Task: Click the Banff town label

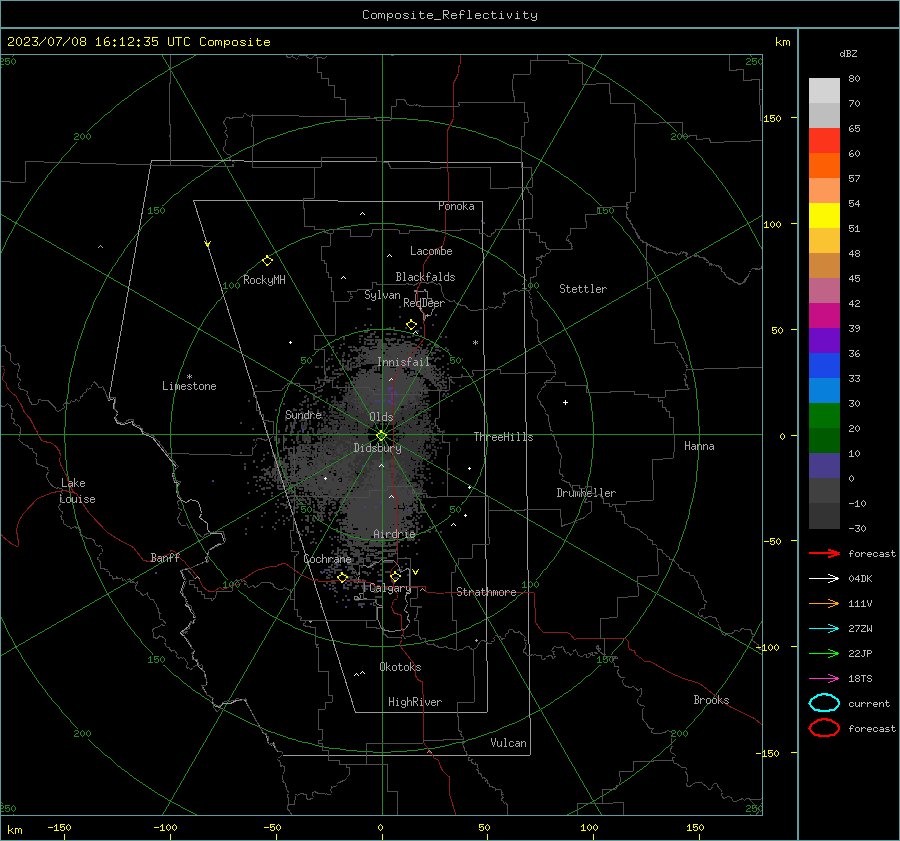Action: 165,557
